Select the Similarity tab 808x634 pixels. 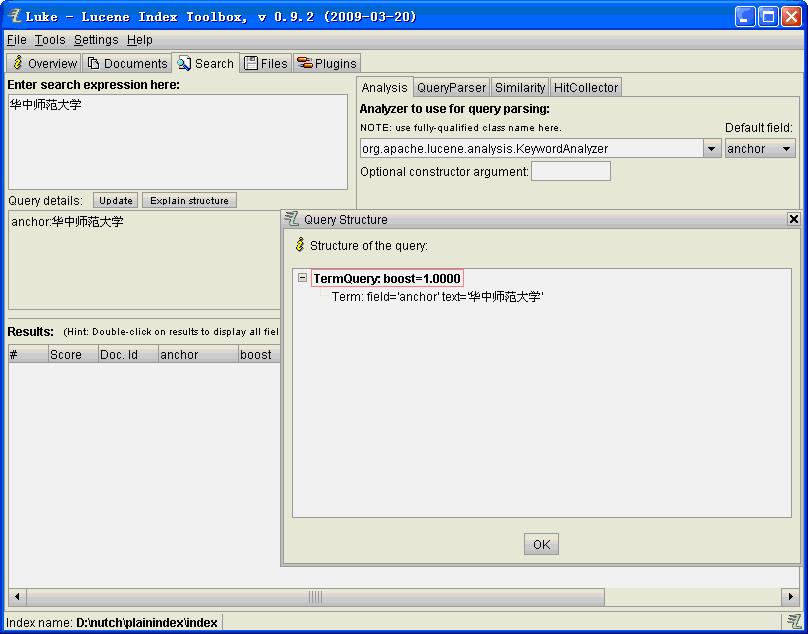(x=520, y=88)
